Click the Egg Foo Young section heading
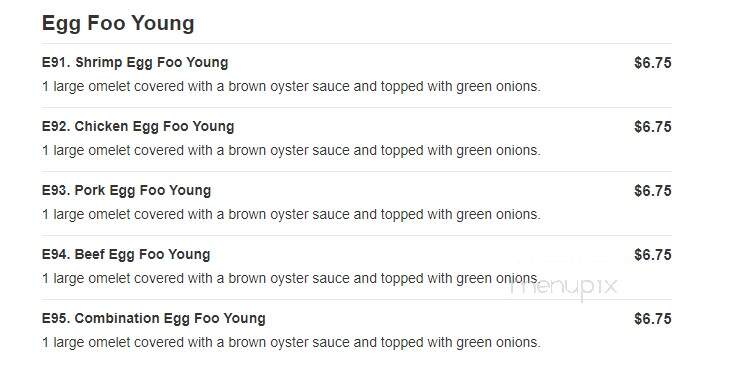The image size is (743, 369). pos(118,24)
